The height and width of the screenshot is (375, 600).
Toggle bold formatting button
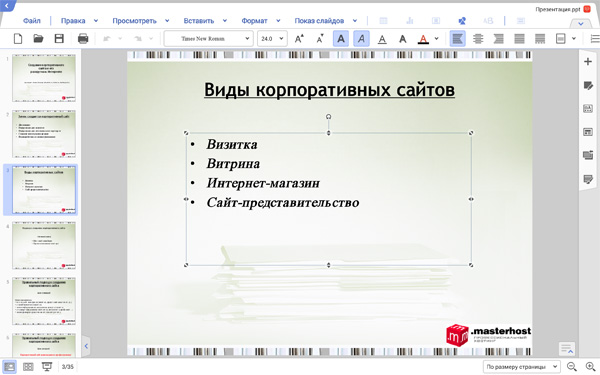tap(341, 39)
